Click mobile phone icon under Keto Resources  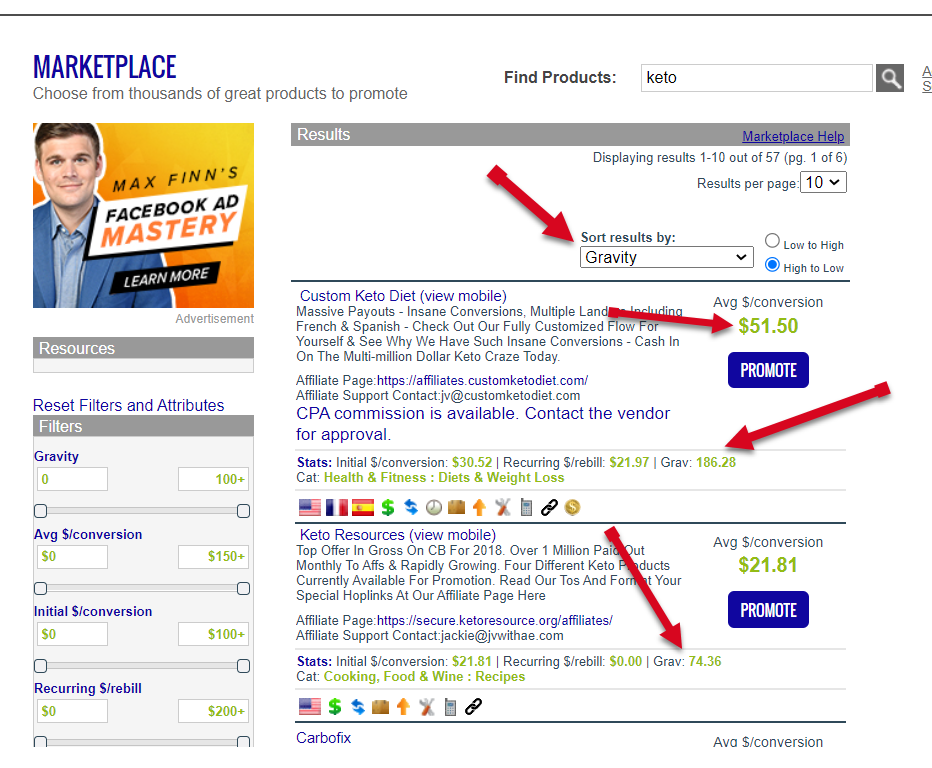451,706
